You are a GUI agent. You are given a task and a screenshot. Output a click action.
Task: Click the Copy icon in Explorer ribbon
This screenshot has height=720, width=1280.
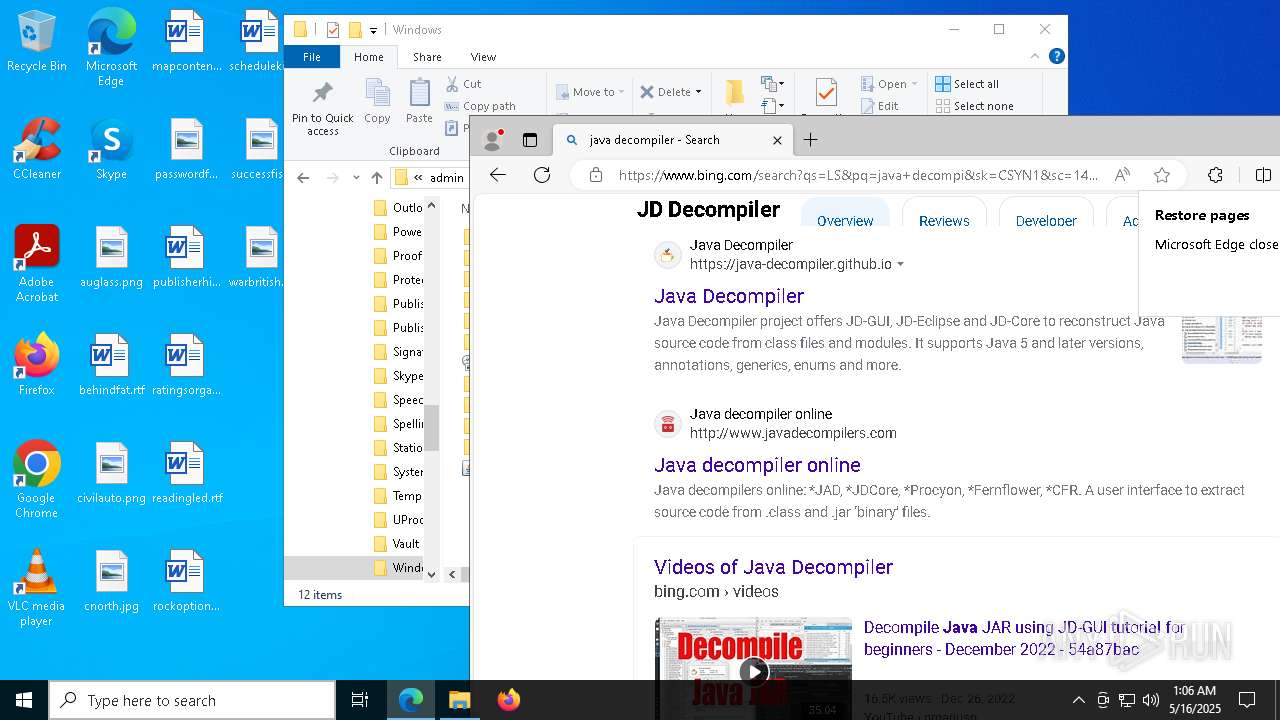(377, 101)
